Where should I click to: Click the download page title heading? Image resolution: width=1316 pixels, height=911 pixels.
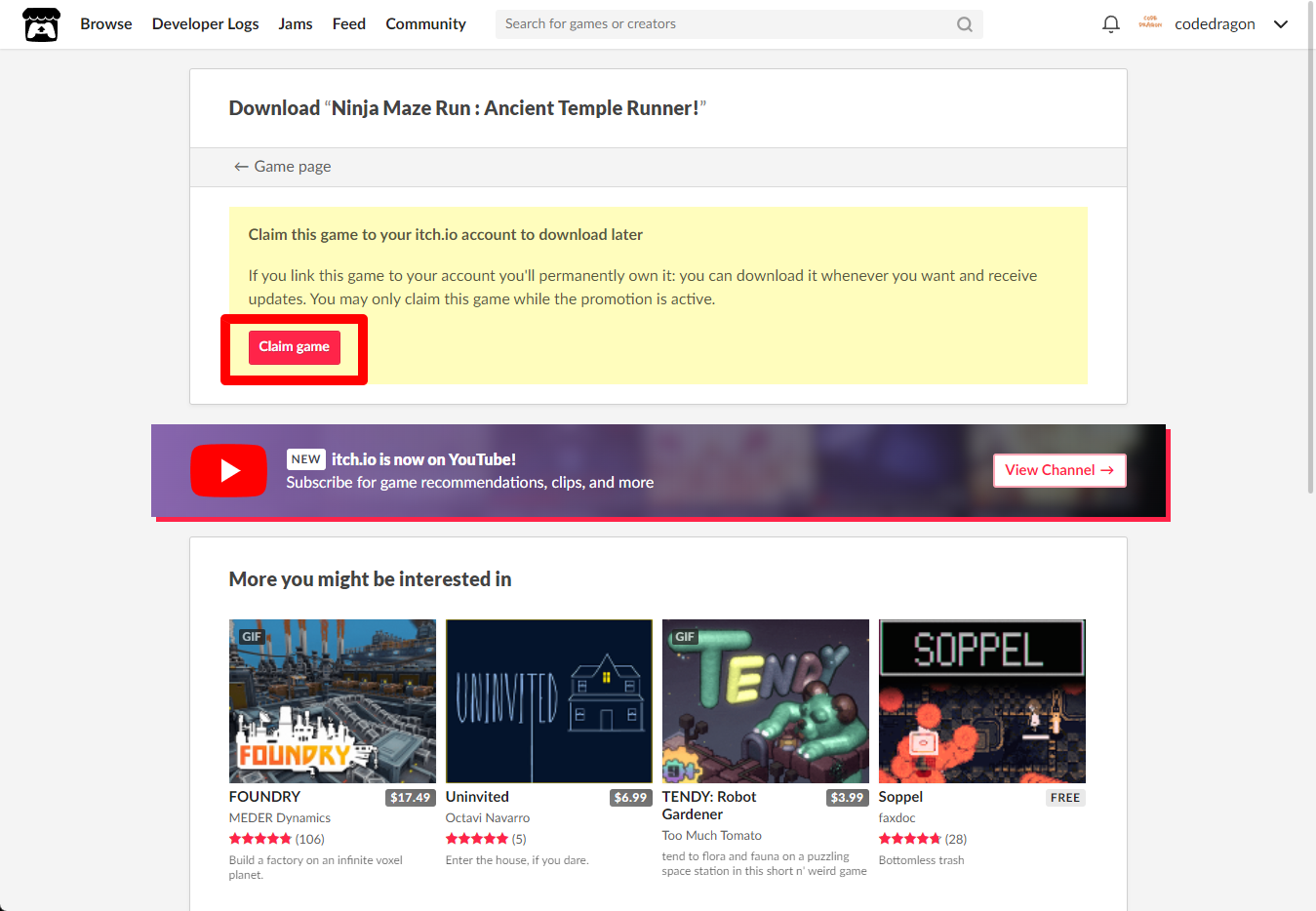point(467,108)
